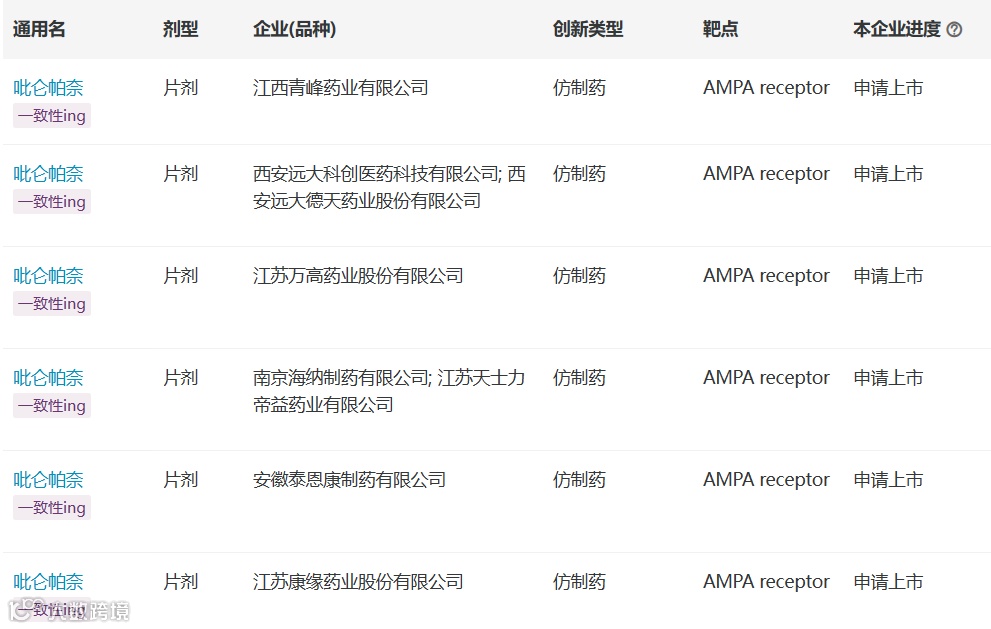Screen dimensions: 991x629
Task: Open 吡仑帕奈 link in 安徽泰恩康 row
Action: tap(48, 480)
